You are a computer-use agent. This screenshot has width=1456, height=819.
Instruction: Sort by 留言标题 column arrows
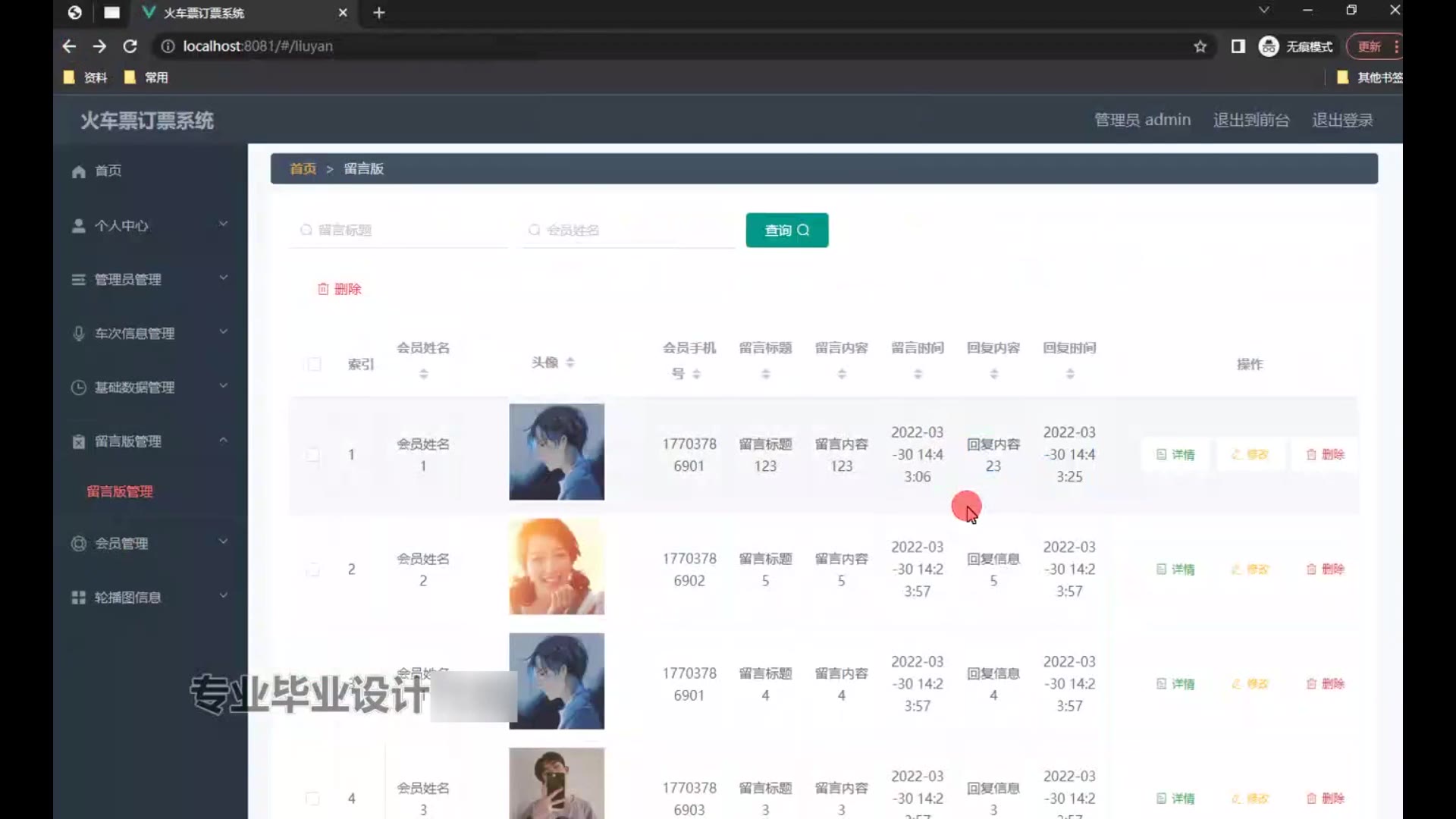pyautogui.click(x=766, y=374)
